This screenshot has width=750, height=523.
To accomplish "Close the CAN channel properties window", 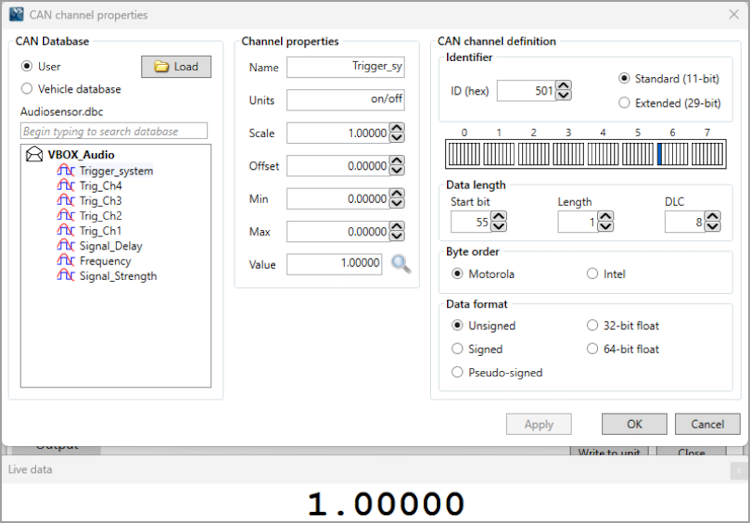I will tap(734, 14).
